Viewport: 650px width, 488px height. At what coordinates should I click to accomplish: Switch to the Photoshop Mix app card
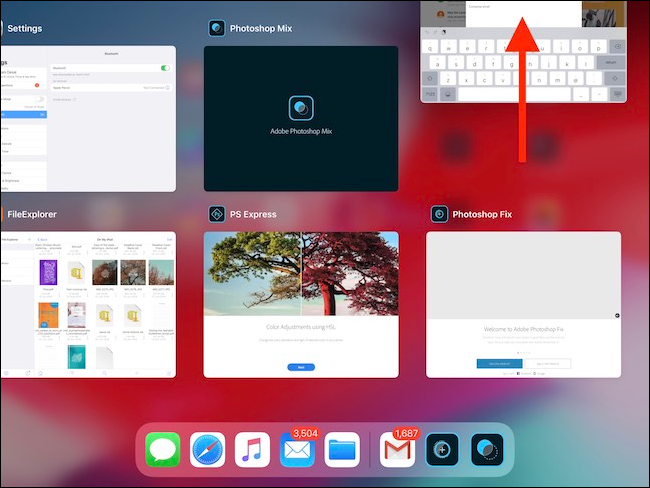(301, 119)
